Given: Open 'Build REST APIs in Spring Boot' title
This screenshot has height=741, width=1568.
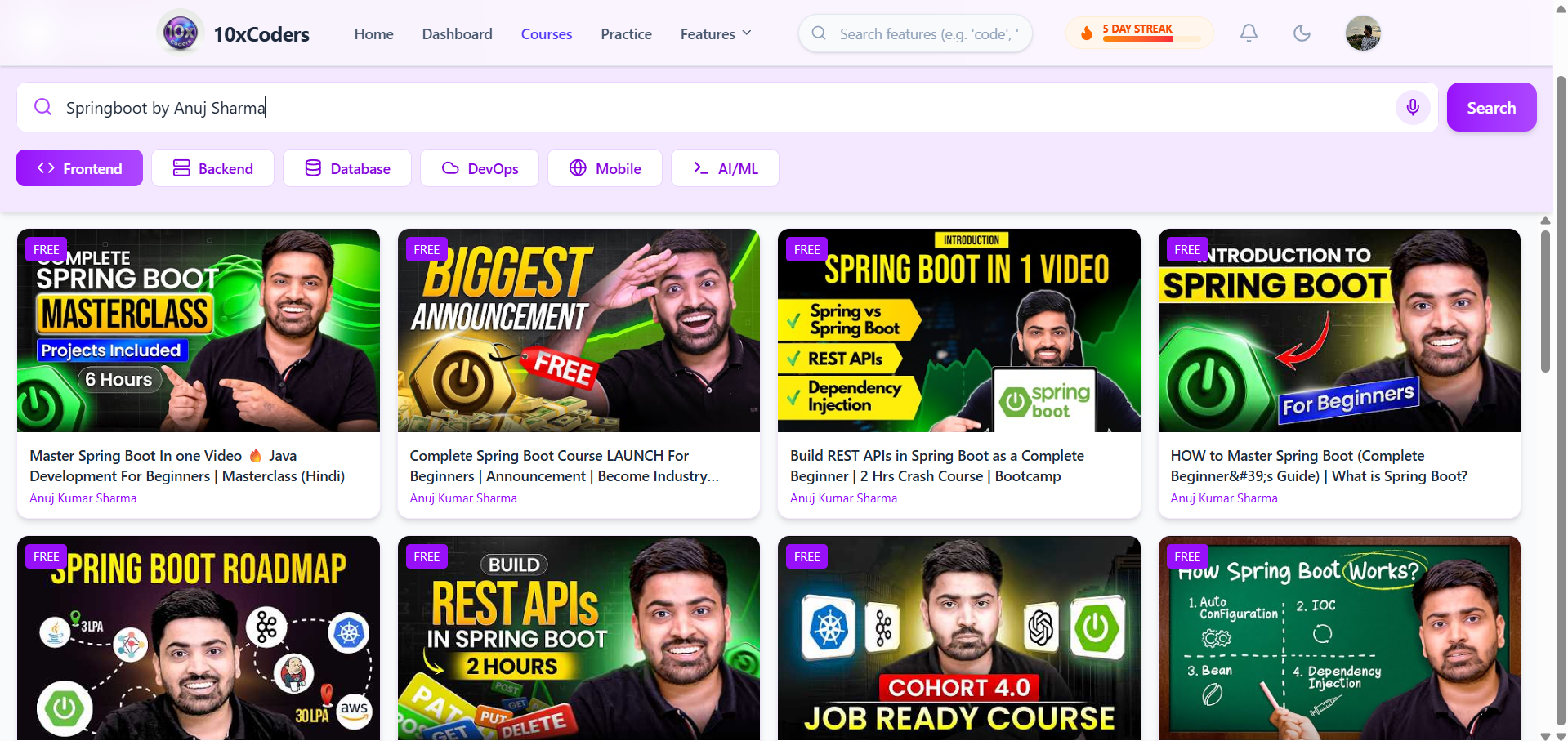Looking at the screenshot, I should [x=937, y=466].
